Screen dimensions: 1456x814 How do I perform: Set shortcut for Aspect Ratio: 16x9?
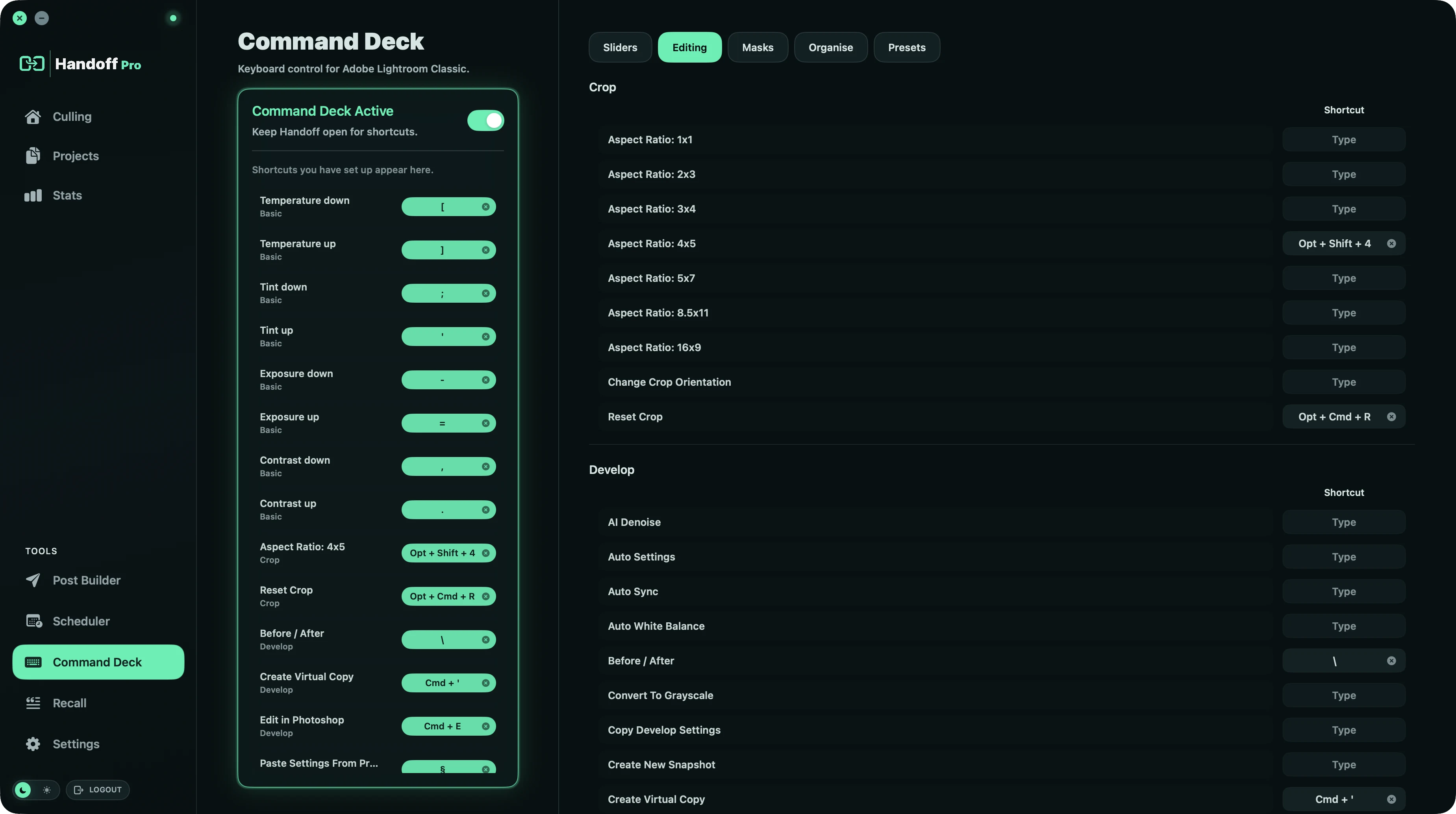pos(1343,348)
